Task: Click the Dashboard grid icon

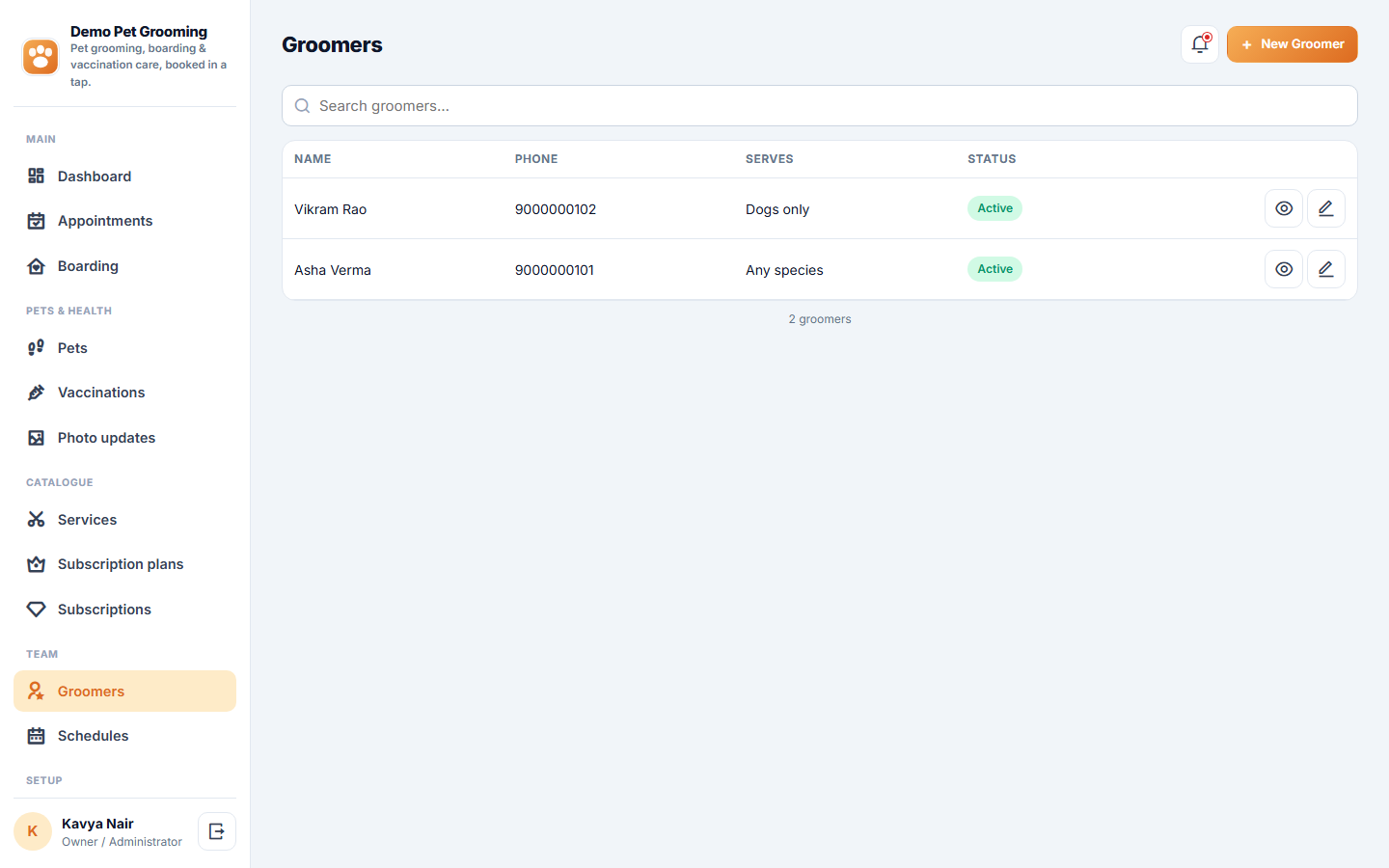Action: coord(36,176)
